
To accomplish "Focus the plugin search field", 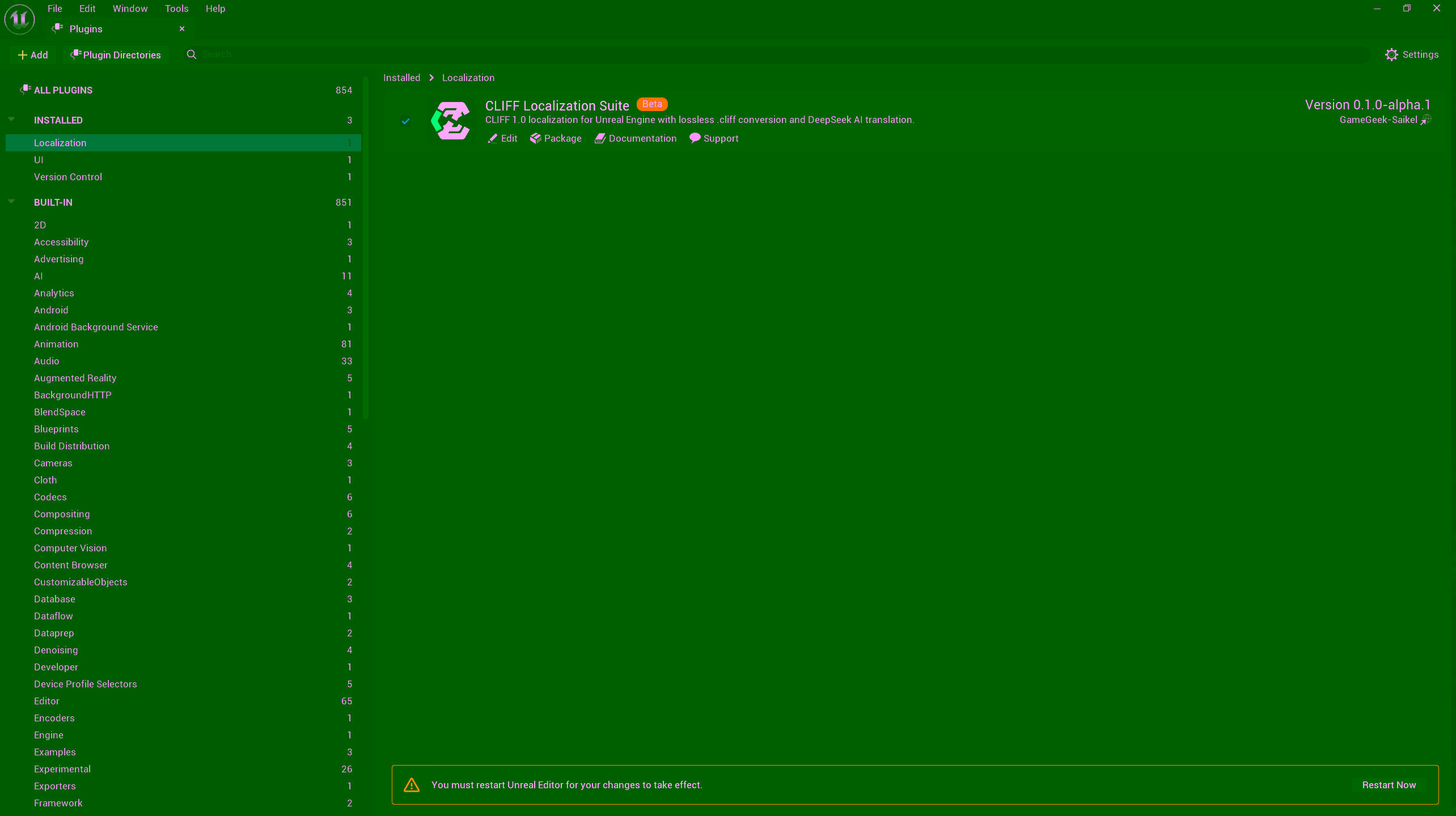I will [776, 54].
